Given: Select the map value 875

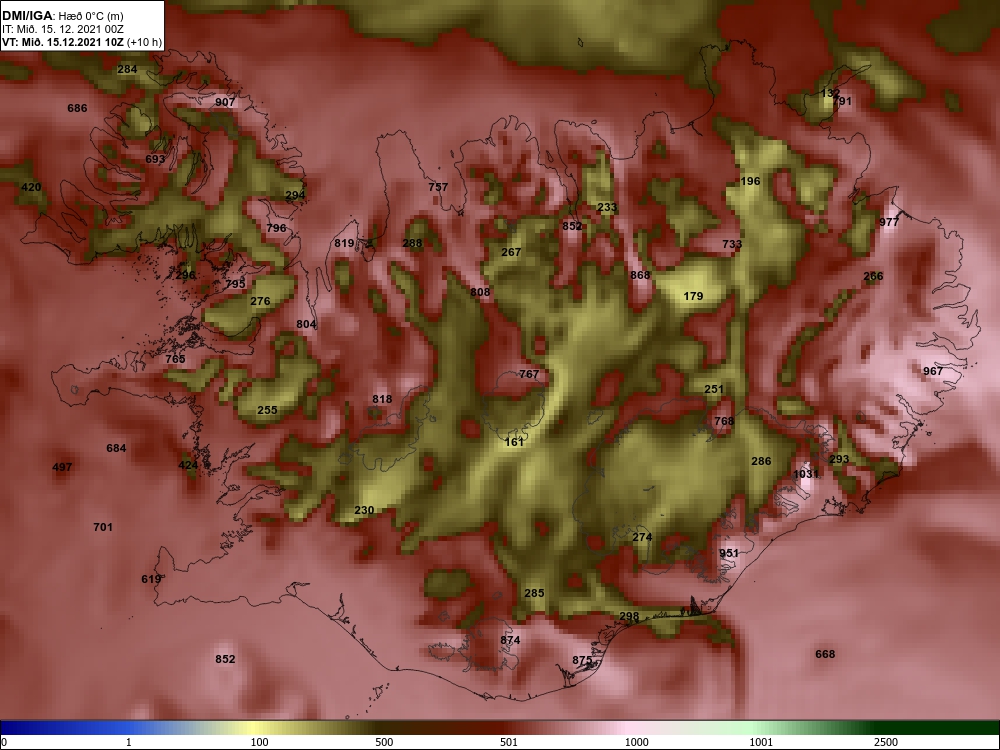Looking at the screenshot, I should coord(582,660).
